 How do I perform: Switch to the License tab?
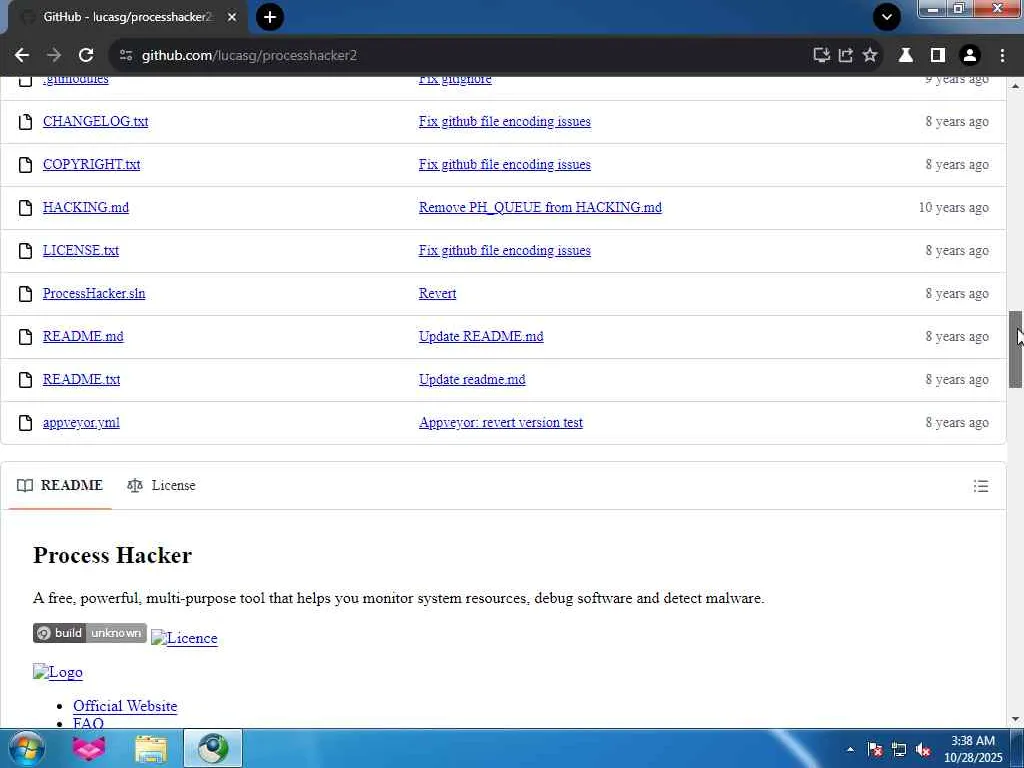tap(161, 486)
